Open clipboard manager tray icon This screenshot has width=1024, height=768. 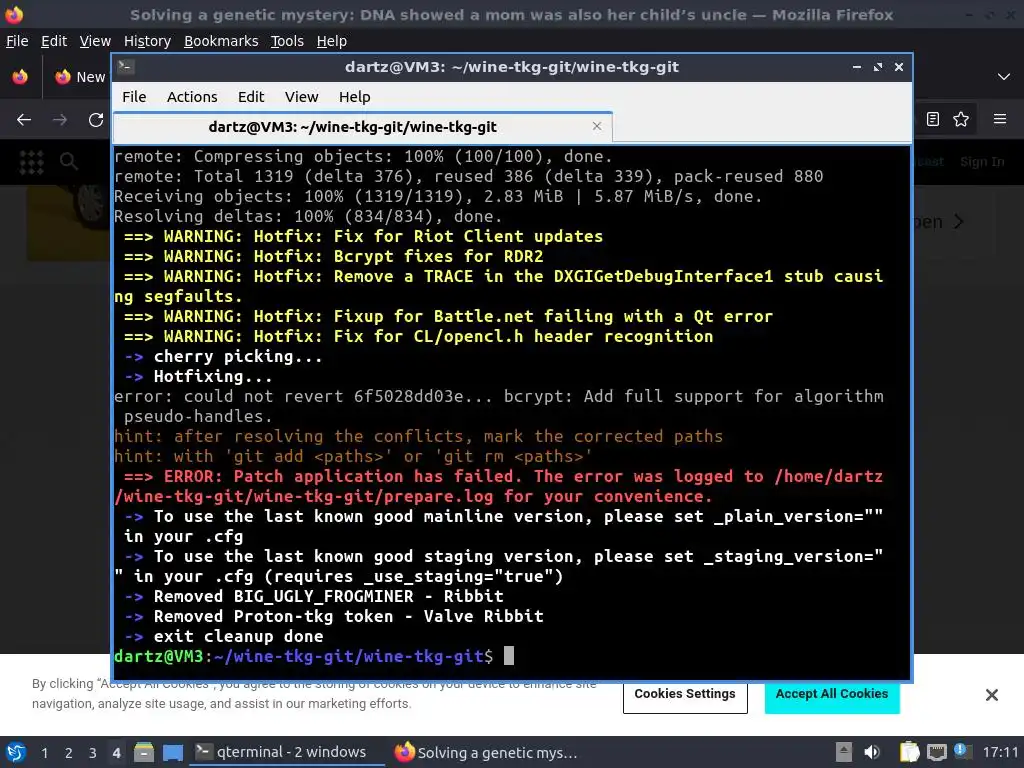click(909, 752)
